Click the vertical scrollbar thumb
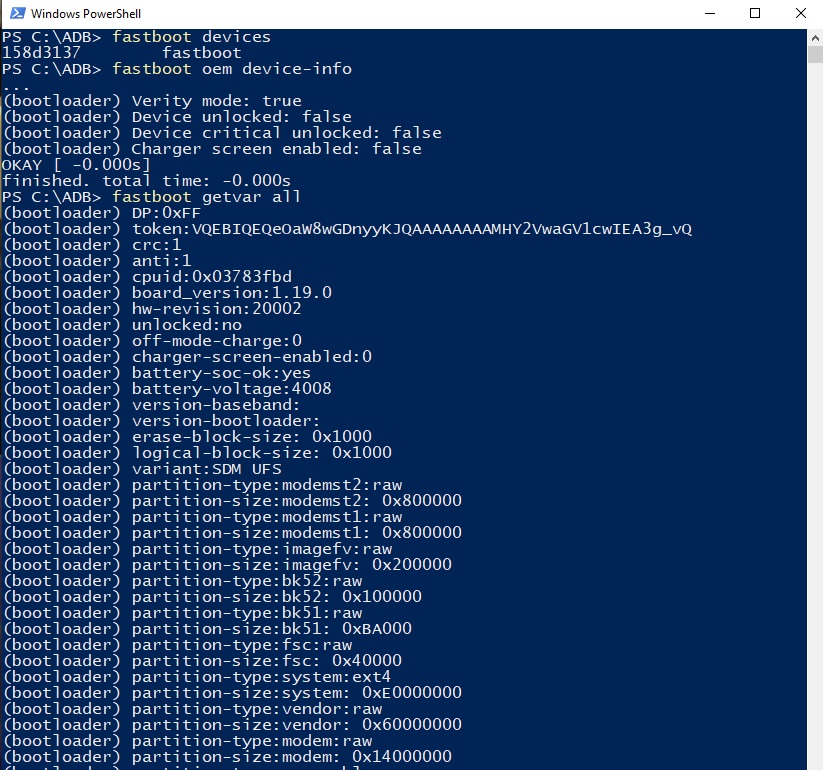This screenshot has height=770, width=823. 815,55
